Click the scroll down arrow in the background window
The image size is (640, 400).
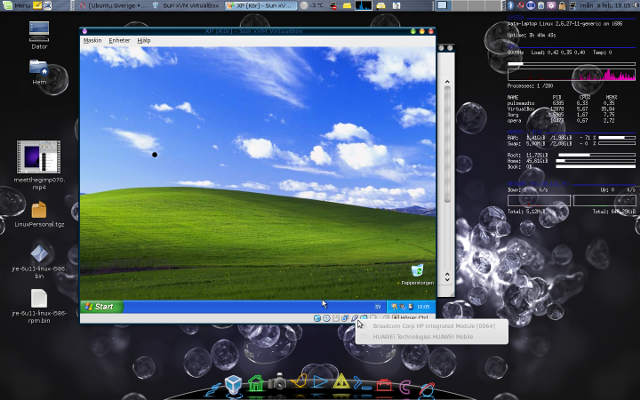447,278
